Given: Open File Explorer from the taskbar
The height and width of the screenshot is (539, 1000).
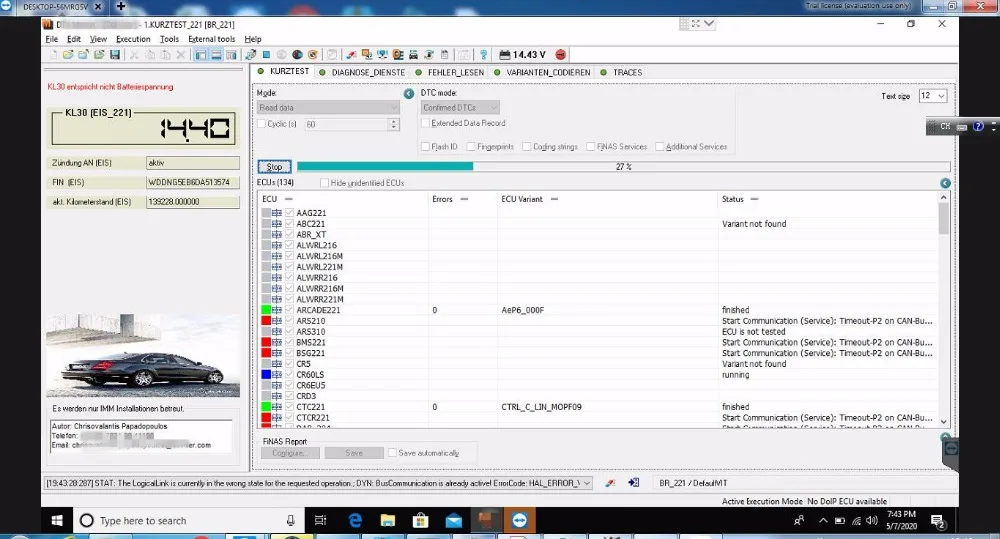Looking at the screenshot, I should [388, 521].
